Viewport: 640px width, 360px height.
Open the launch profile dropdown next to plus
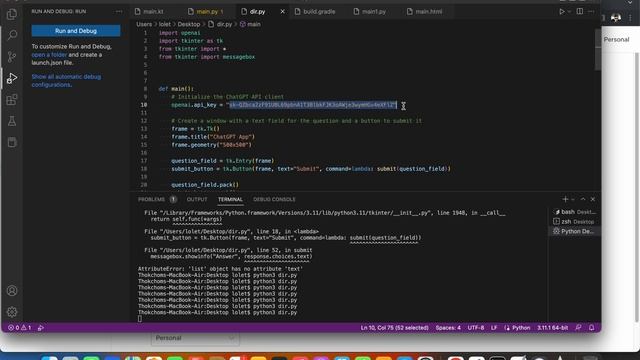point(573,199)
